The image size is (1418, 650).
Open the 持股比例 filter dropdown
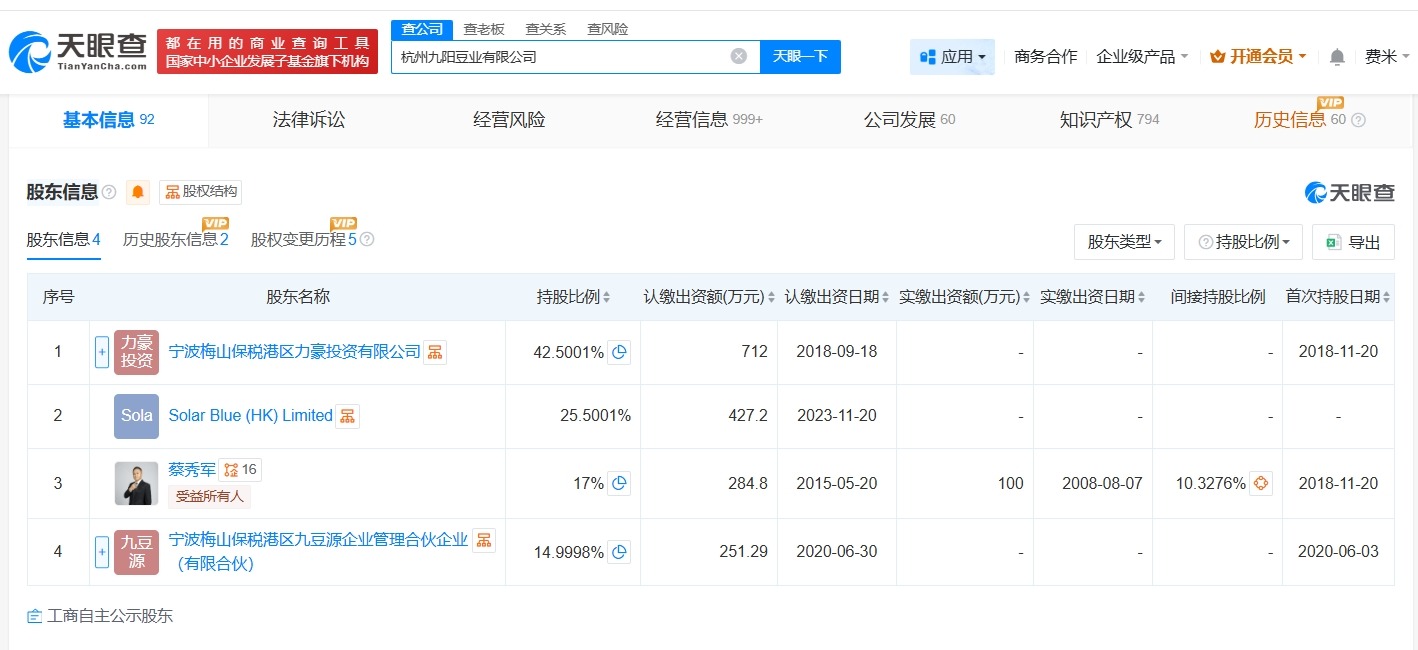1243,242
